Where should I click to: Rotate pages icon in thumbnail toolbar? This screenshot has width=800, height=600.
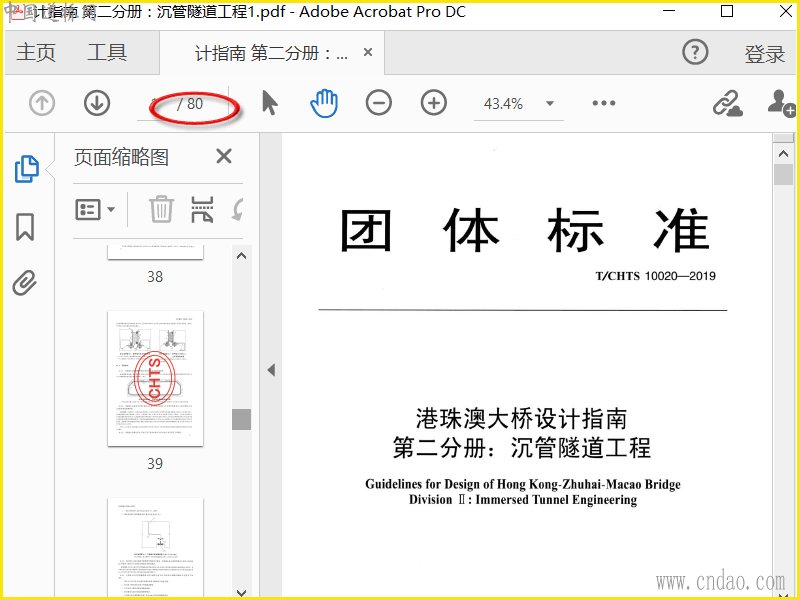237,209
